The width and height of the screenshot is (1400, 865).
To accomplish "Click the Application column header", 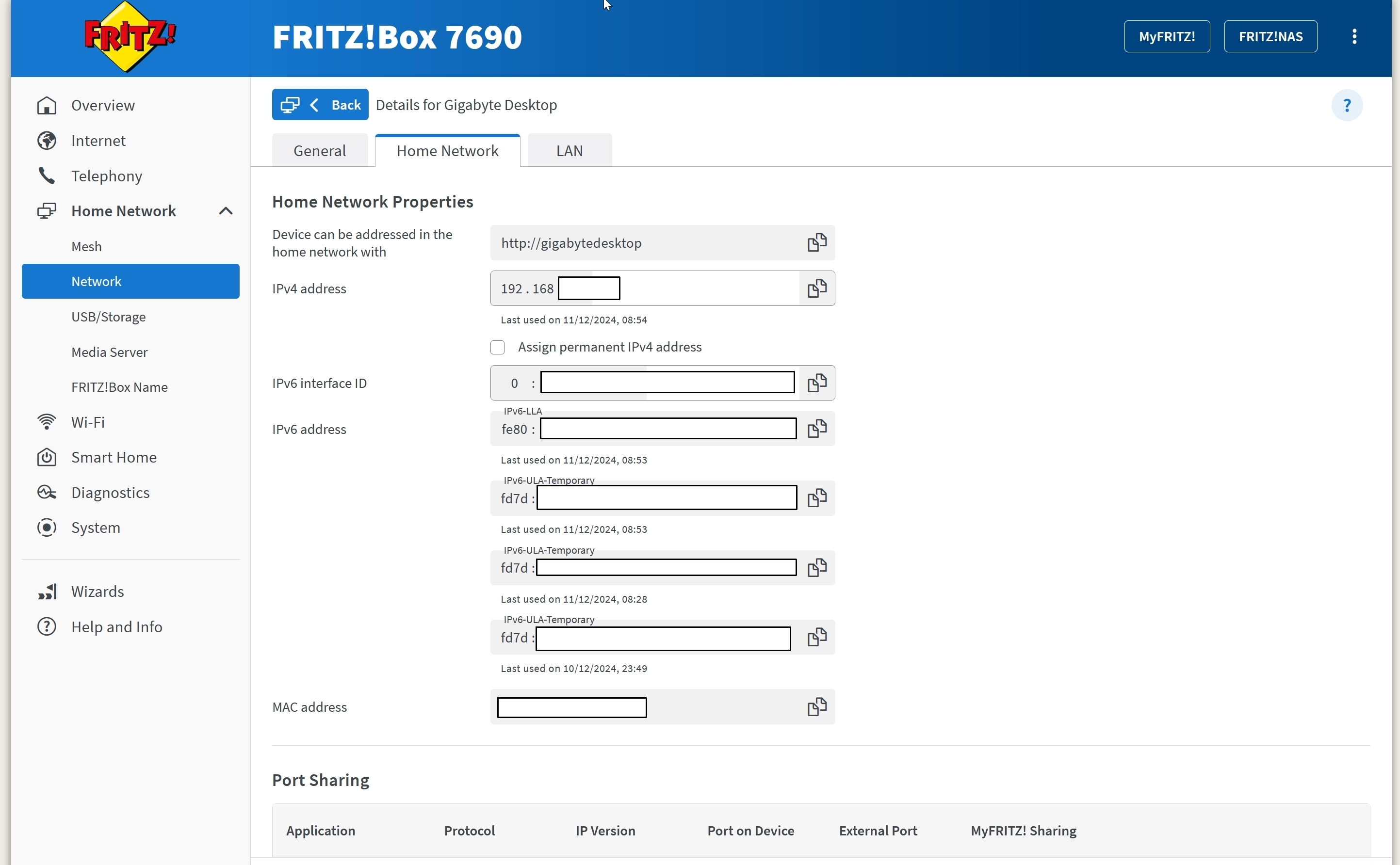I will [x=321, y=831].
